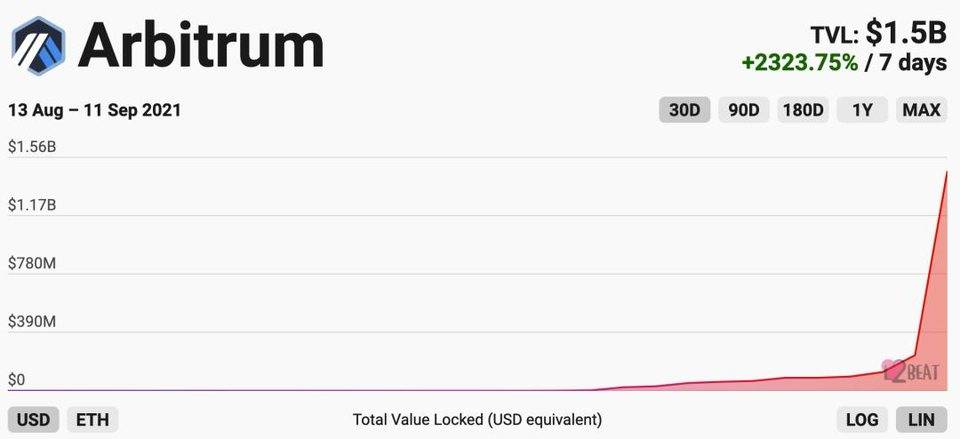
Task: Click the Total Value Locked caption
Action: 478,420
